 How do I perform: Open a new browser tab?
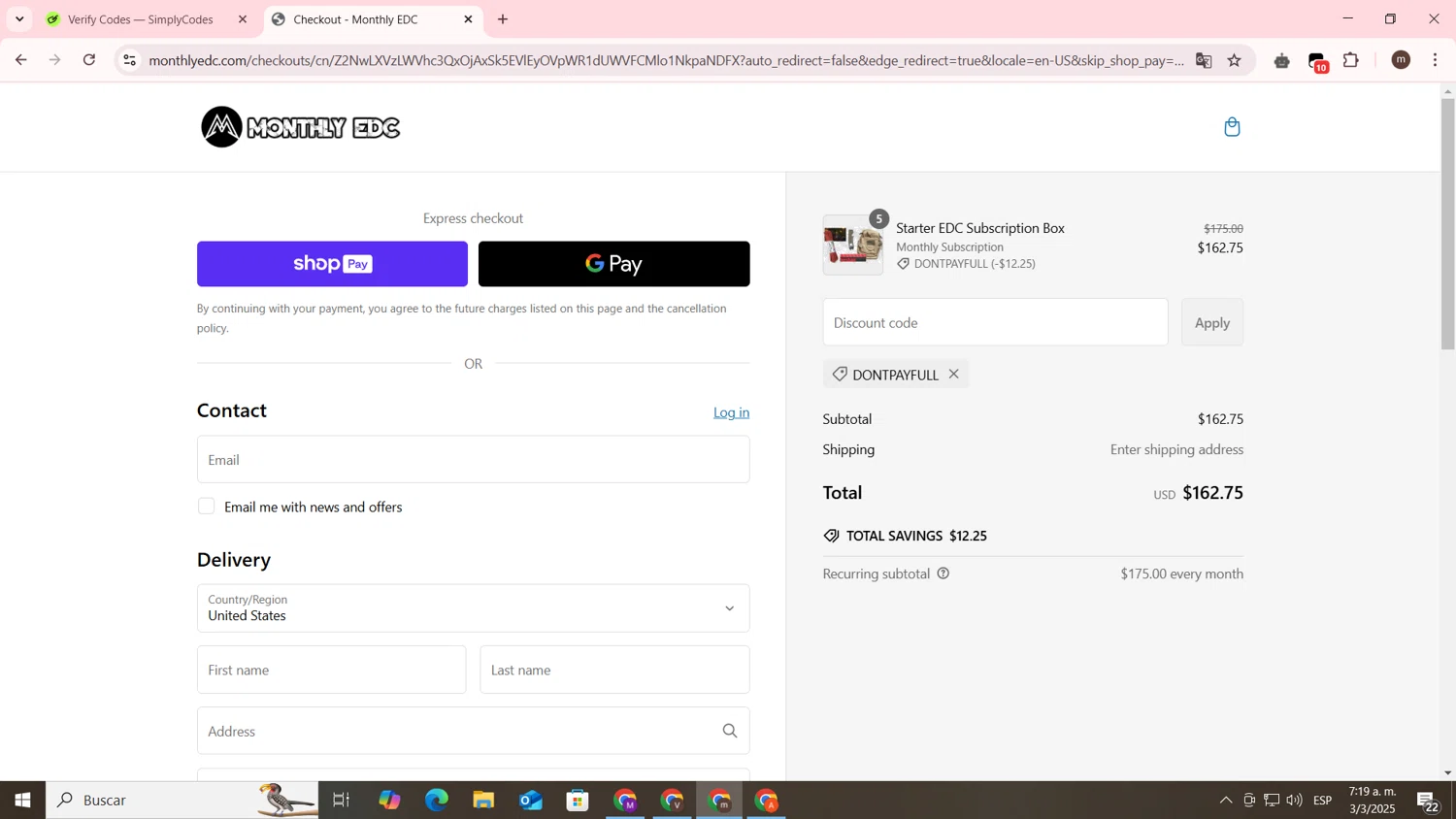pyautogui.click(x=503, y=19)
